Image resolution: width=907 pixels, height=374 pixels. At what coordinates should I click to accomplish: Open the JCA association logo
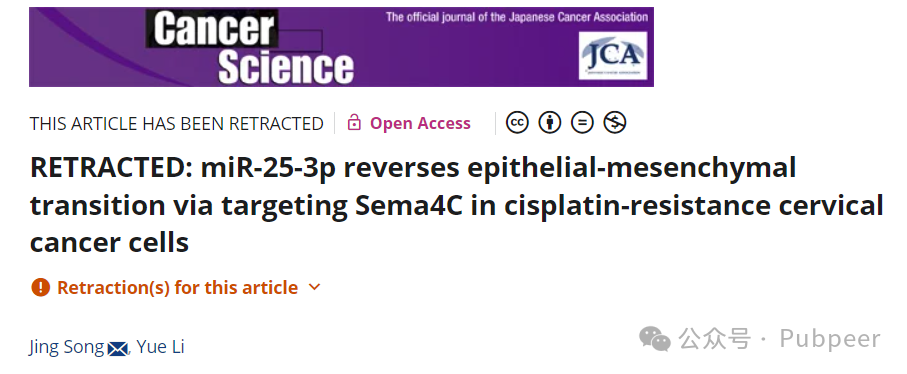[613, 55]
